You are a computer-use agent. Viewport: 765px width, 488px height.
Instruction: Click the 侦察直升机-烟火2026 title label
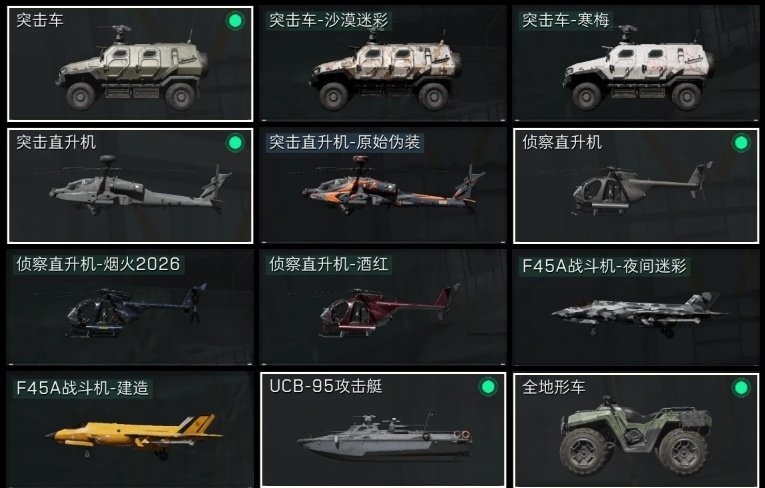(98, 264)
